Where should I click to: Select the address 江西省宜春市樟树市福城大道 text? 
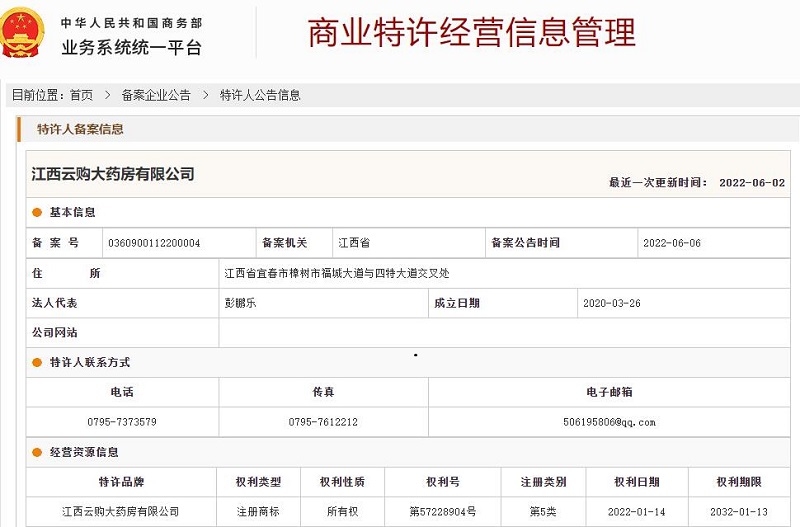tap(337, 273)
